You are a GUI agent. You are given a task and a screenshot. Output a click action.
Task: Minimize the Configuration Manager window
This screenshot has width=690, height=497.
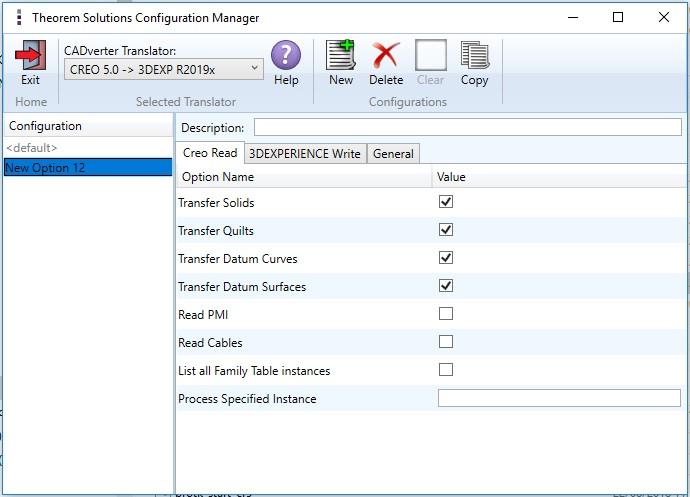click(573, 18)
